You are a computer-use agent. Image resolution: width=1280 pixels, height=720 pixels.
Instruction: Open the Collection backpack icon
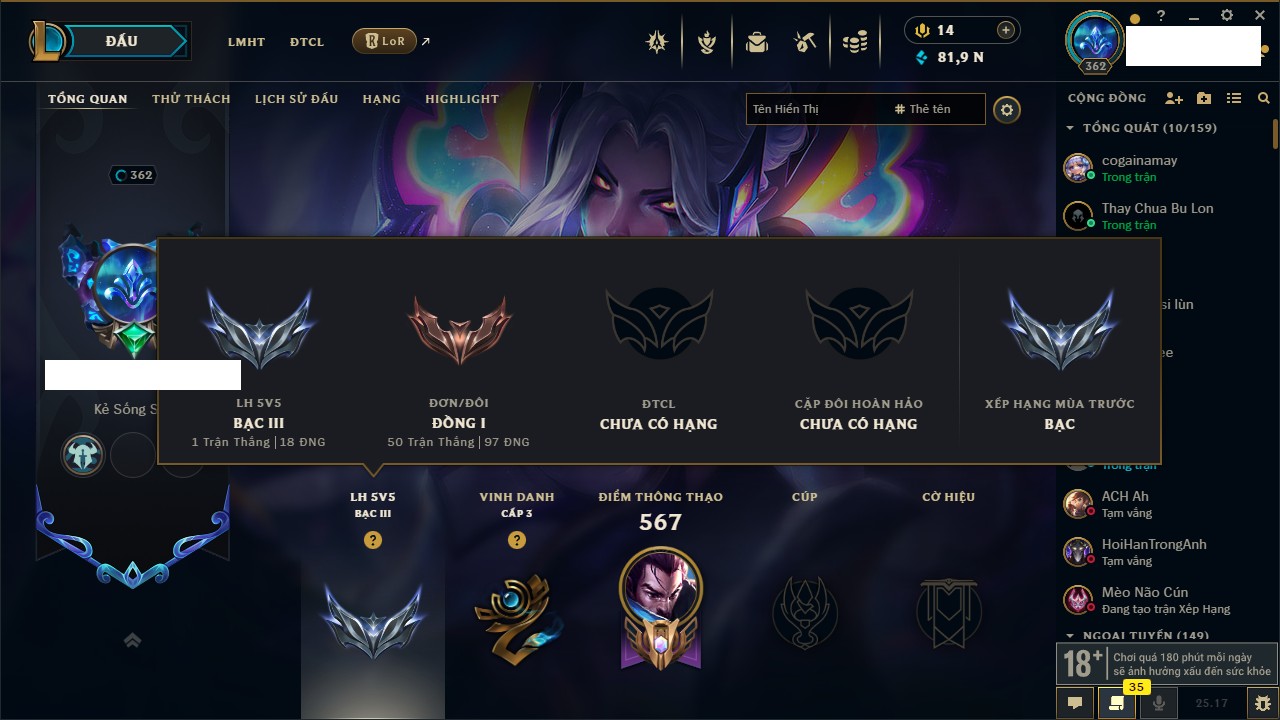tap(757, 42)
